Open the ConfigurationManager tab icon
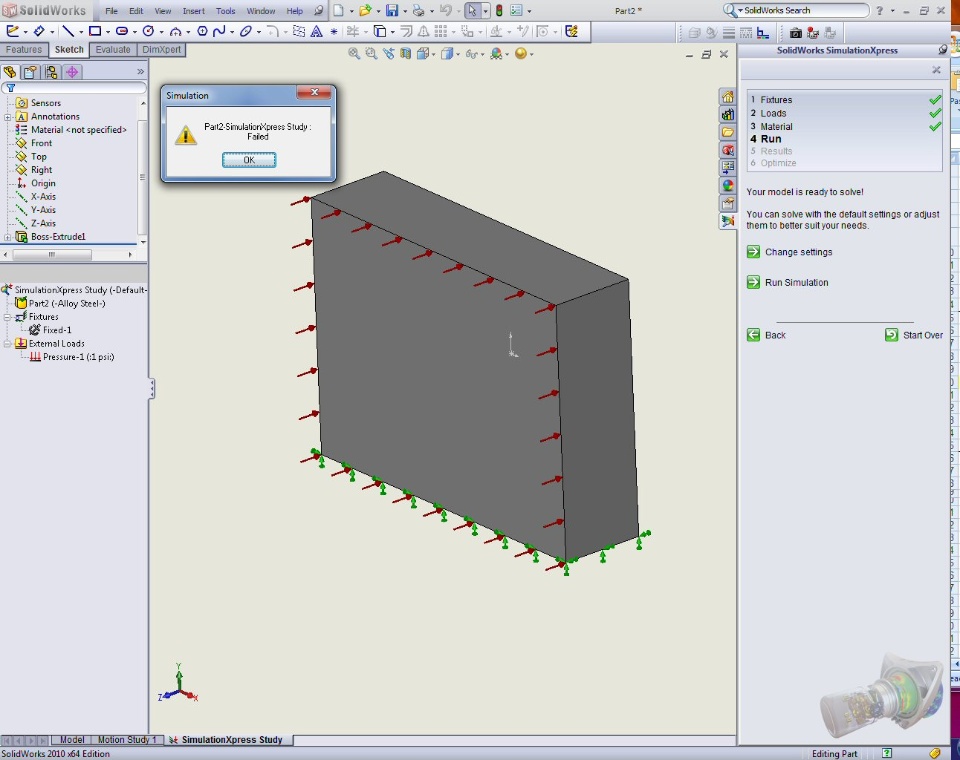This screenshot has width=960, height=760. point(51,72)
